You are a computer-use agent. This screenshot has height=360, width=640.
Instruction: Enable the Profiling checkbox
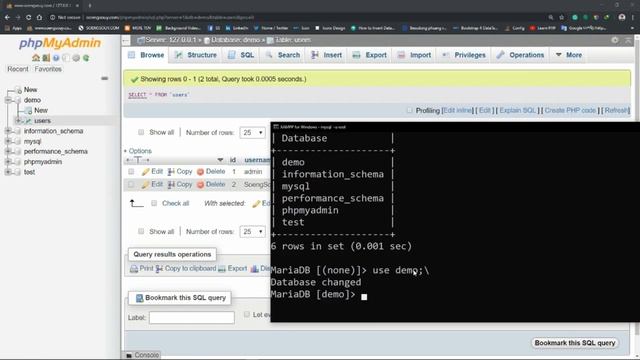click(x=409, y=110)
